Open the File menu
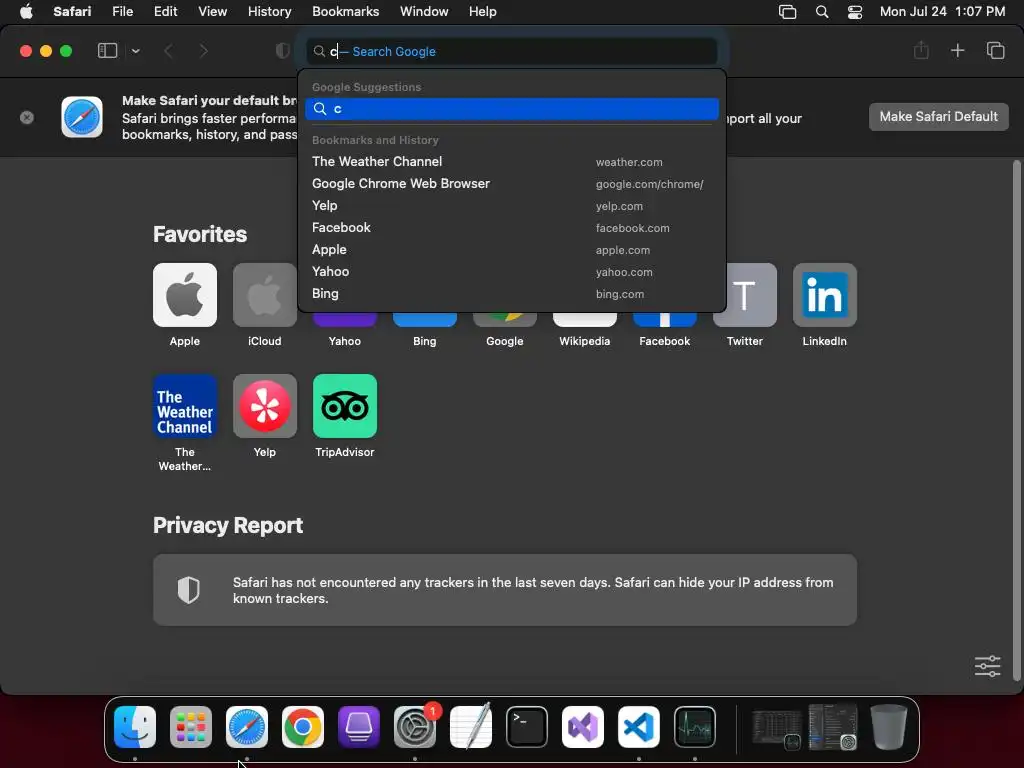The width and height of the screenshot is (1024, 768). pyautogui.click(x=122, y=11)
